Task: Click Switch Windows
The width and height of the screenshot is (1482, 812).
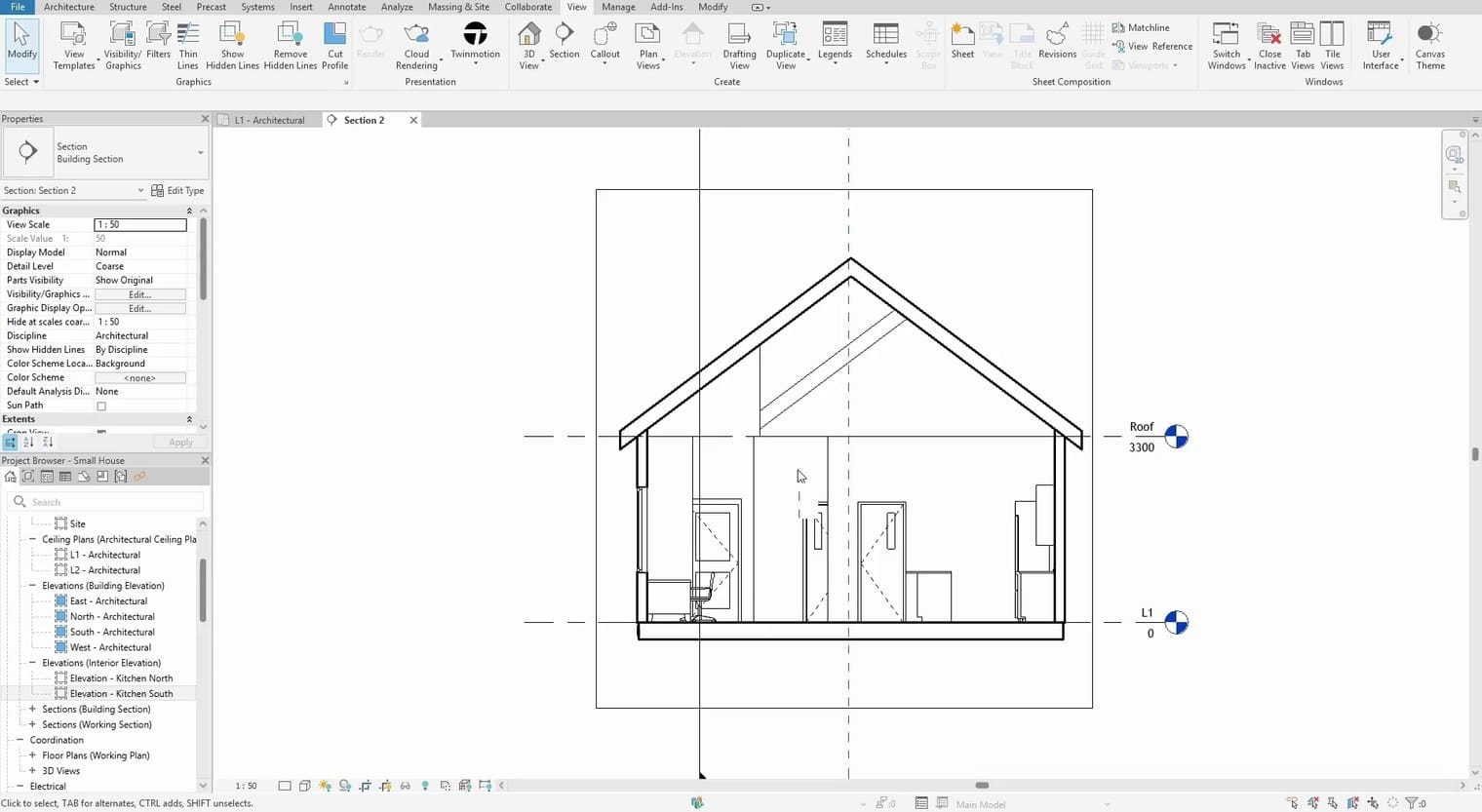Action: (x=1227, y=46)
